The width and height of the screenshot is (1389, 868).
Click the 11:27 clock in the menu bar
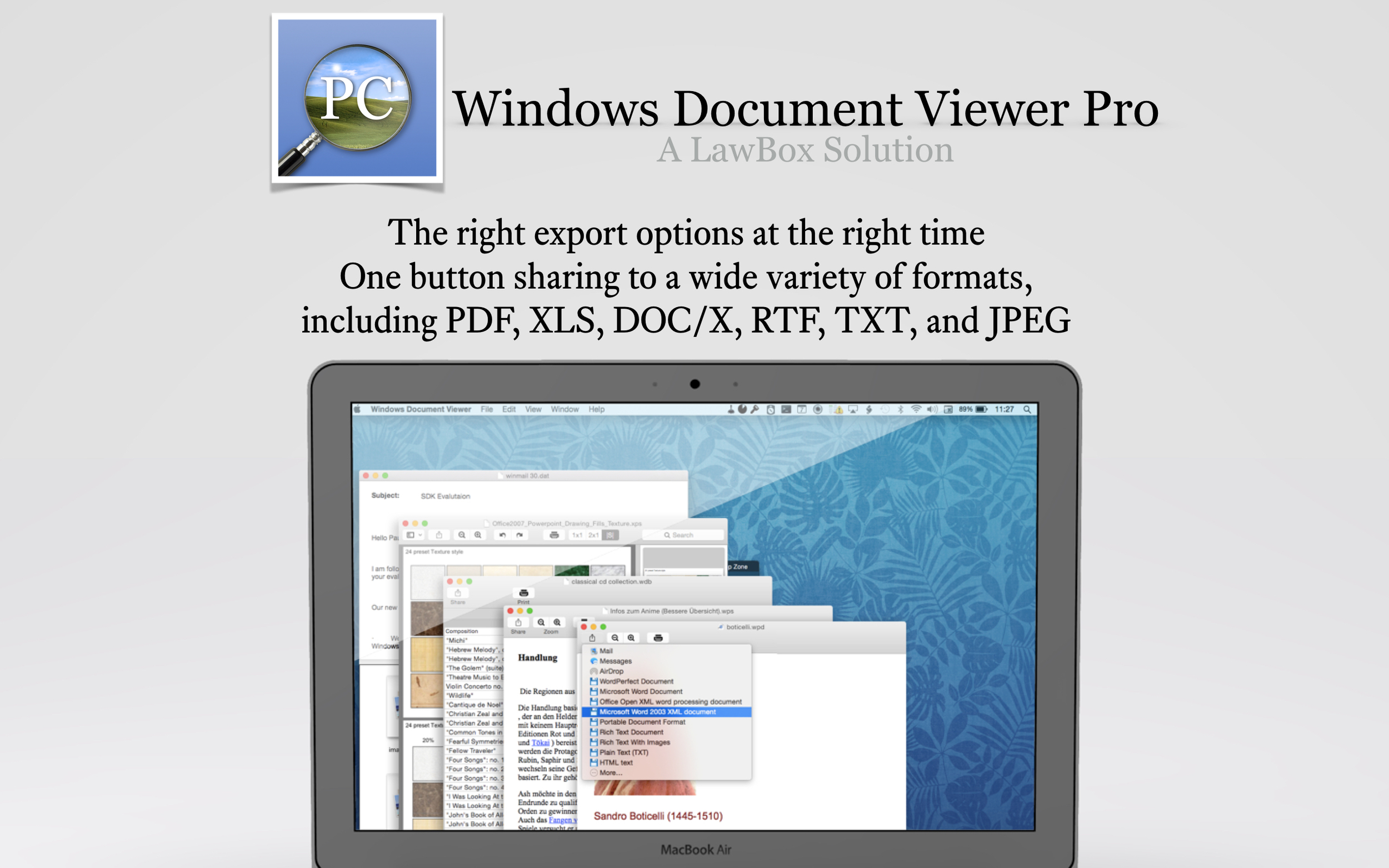point(1005,409)
